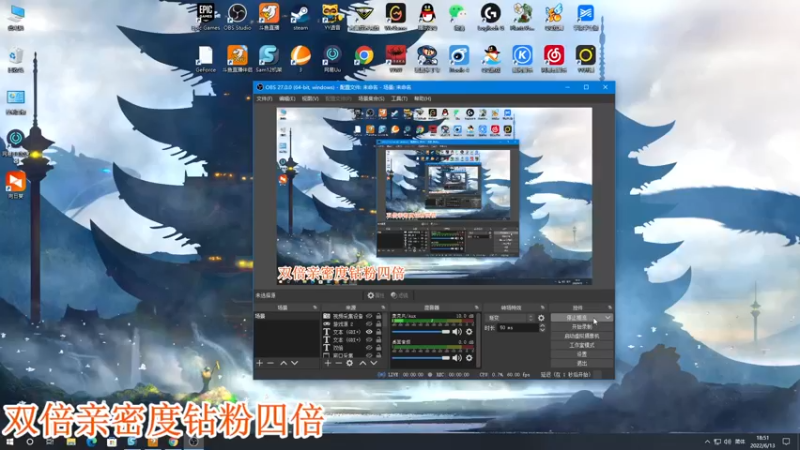800x450 pixels.
Task: Click 退出 to exit OBS
Action: coord(582,363)
